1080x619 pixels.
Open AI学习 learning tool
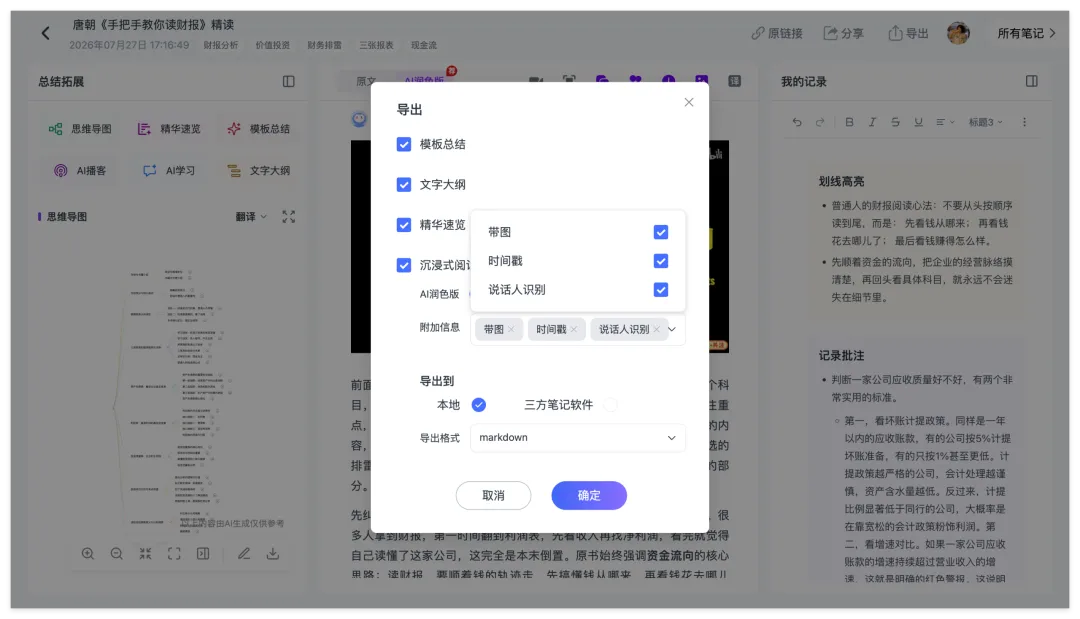click(x=169, y=170)
